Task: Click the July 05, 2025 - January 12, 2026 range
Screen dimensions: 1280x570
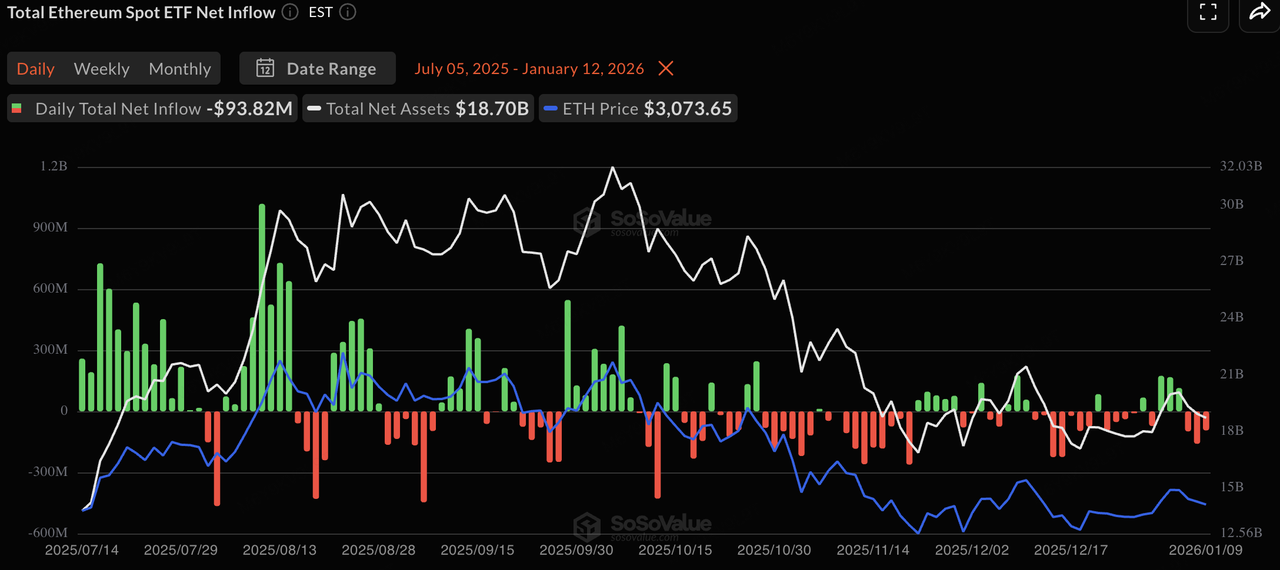Action: point(529,69)
